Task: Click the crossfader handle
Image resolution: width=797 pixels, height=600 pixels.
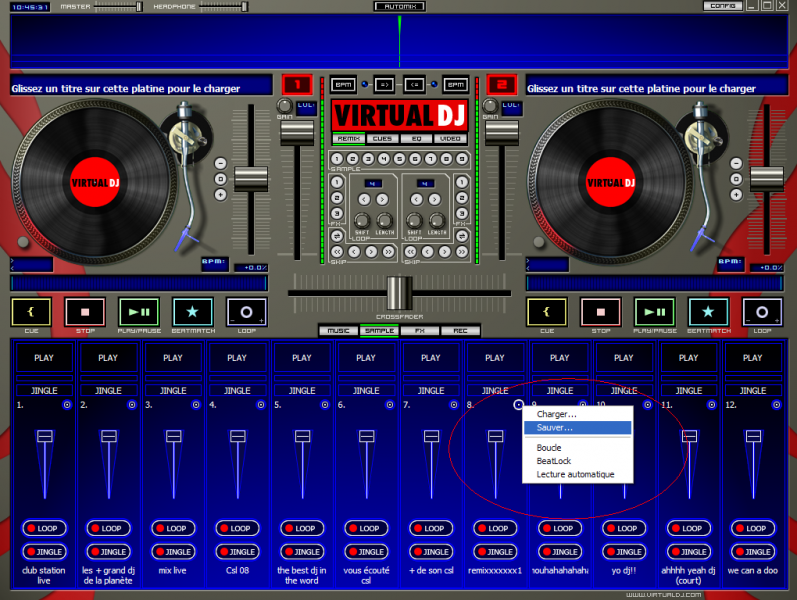Action: [x=399, y=292]
